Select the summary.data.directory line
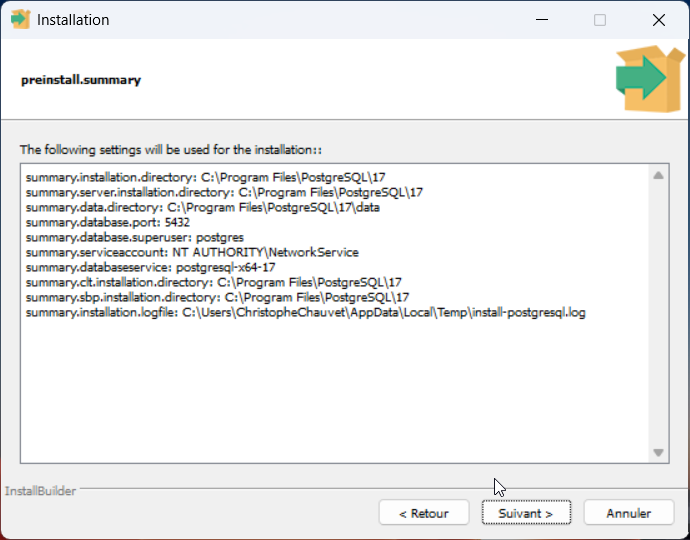Image resolution: width=690 pixels, height=540 pixels. [x=202, y=207]
